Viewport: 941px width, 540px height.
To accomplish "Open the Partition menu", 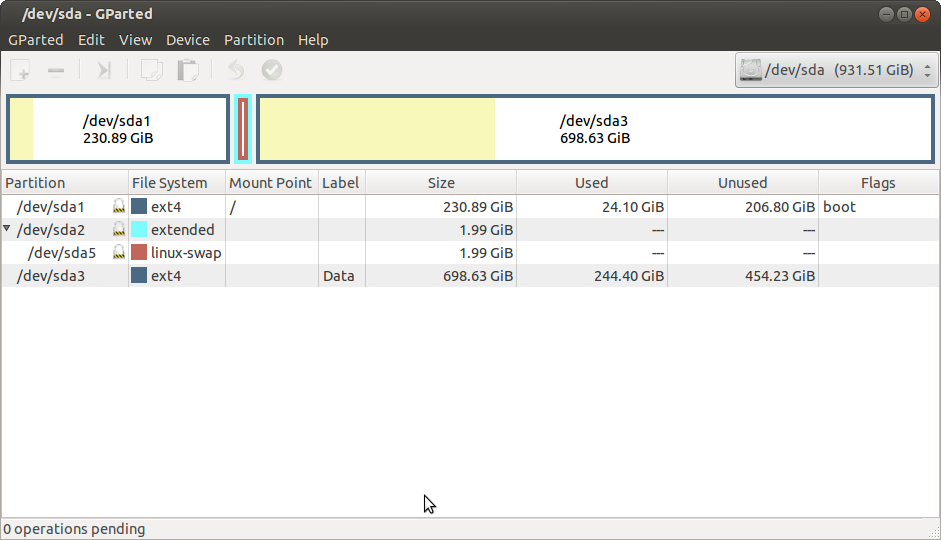I will click(x=253, y=40).
